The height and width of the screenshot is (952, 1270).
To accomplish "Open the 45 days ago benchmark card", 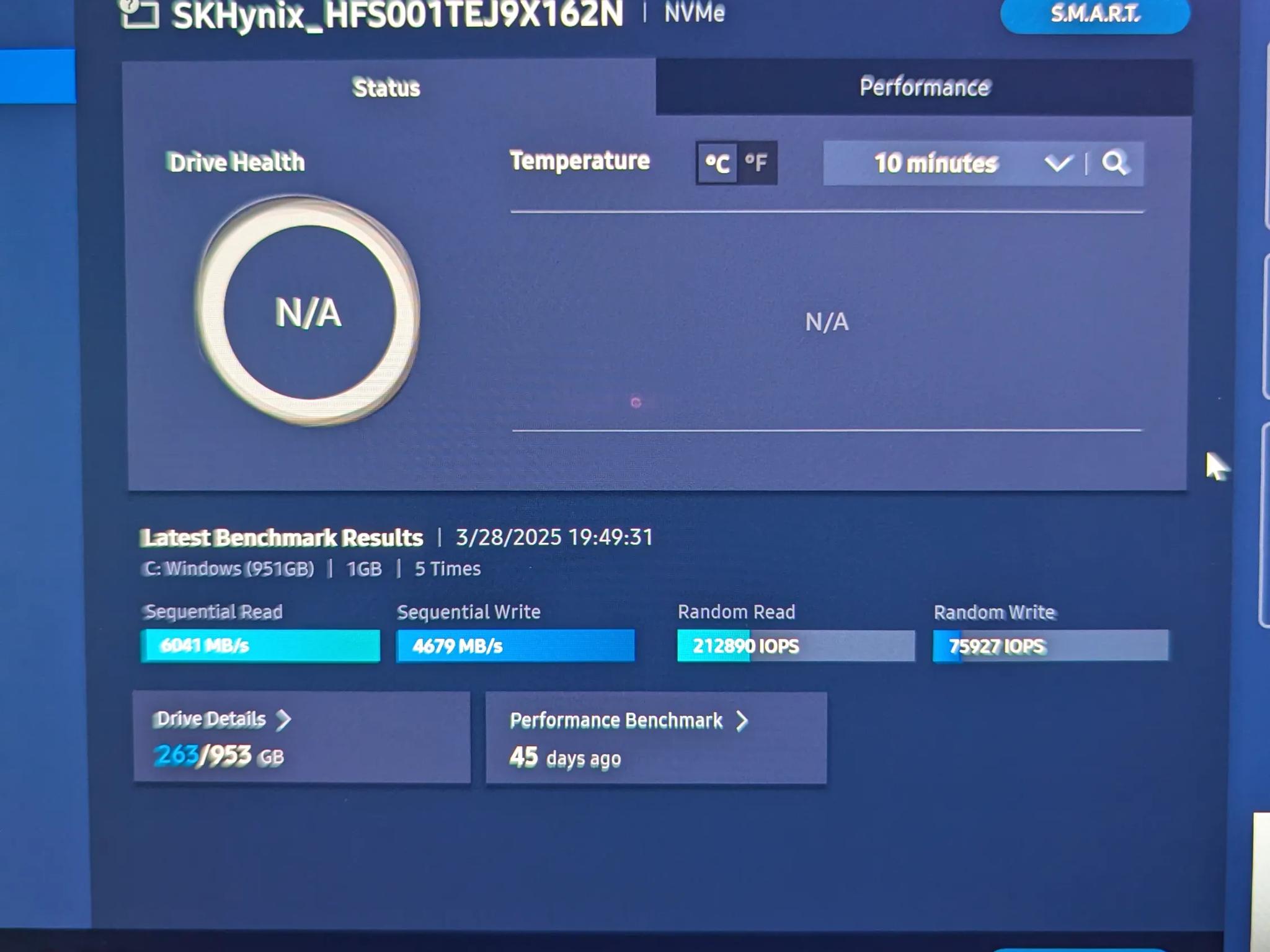I will [x=656, y=738].
